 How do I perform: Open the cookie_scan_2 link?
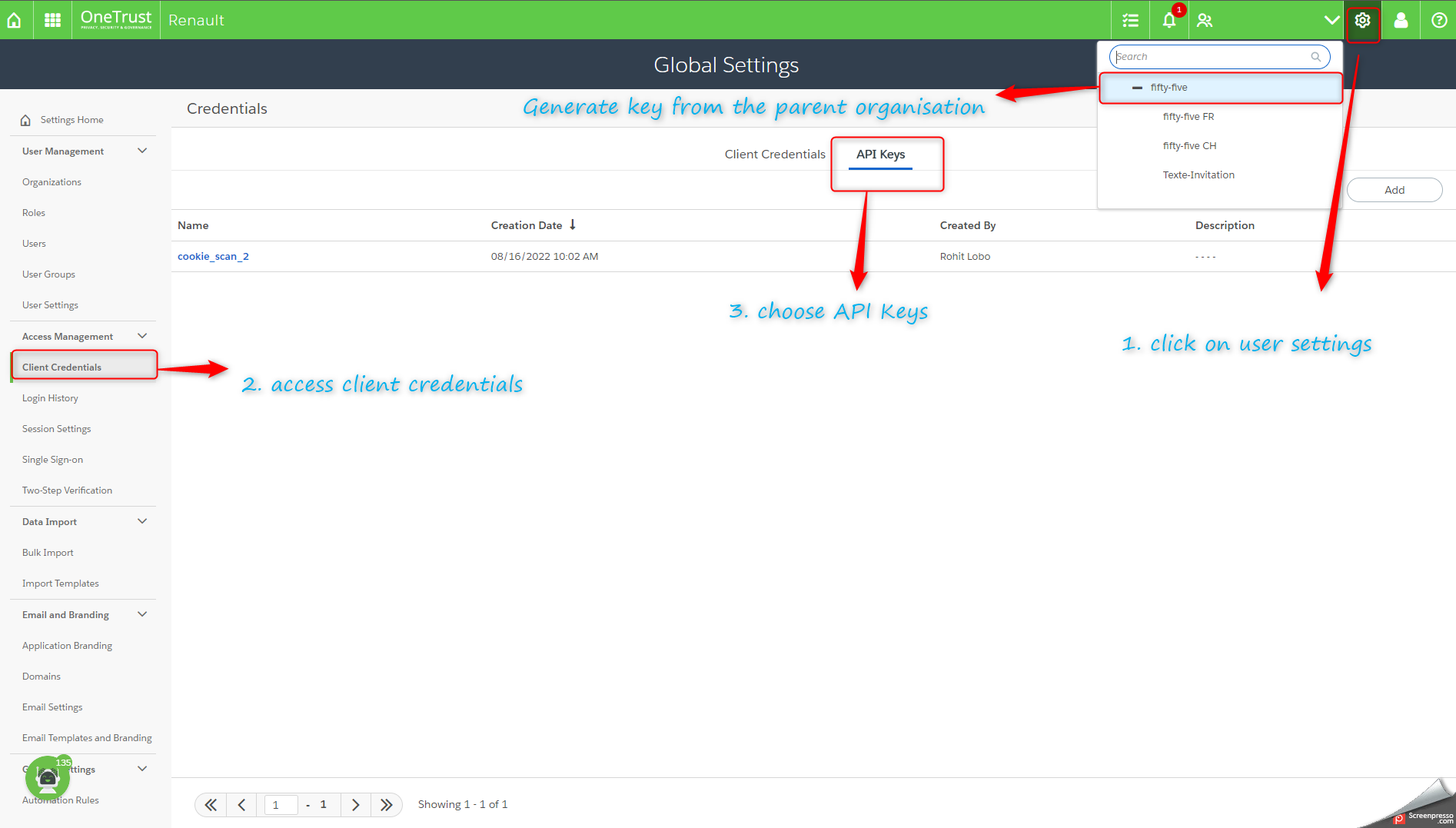[x=213, y=257]
